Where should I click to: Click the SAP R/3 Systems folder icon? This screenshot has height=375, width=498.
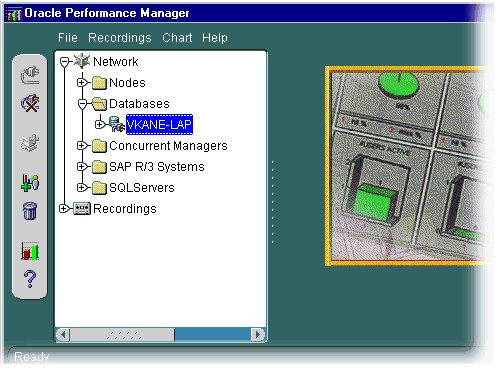tap(99, 167)
